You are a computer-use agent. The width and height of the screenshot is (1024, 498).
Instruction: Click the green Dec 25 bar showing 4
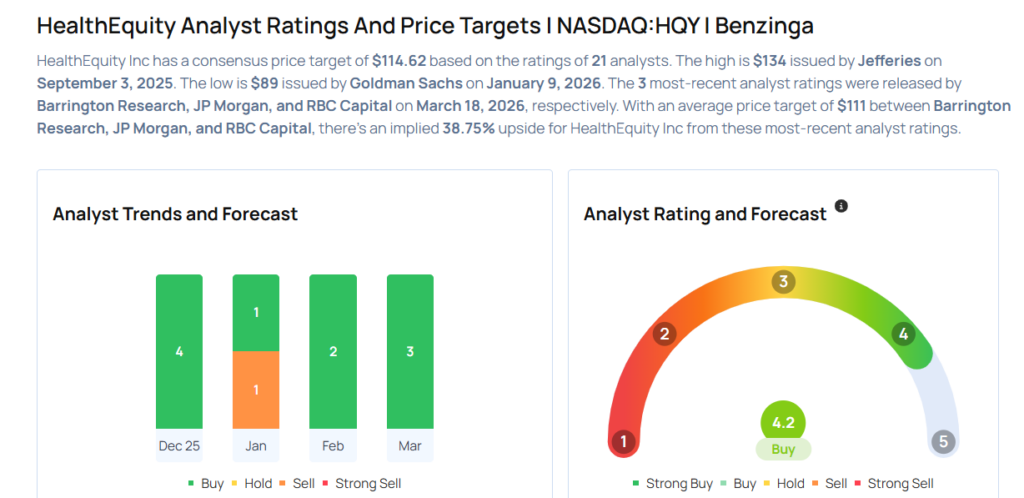[x=179, y=351]
